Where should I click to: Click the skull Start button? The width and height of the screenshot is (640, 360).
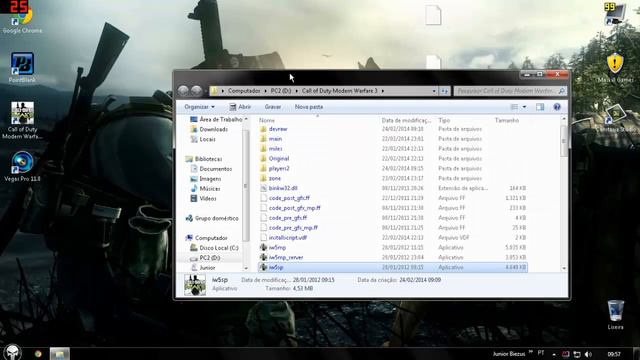pos(13,353)
